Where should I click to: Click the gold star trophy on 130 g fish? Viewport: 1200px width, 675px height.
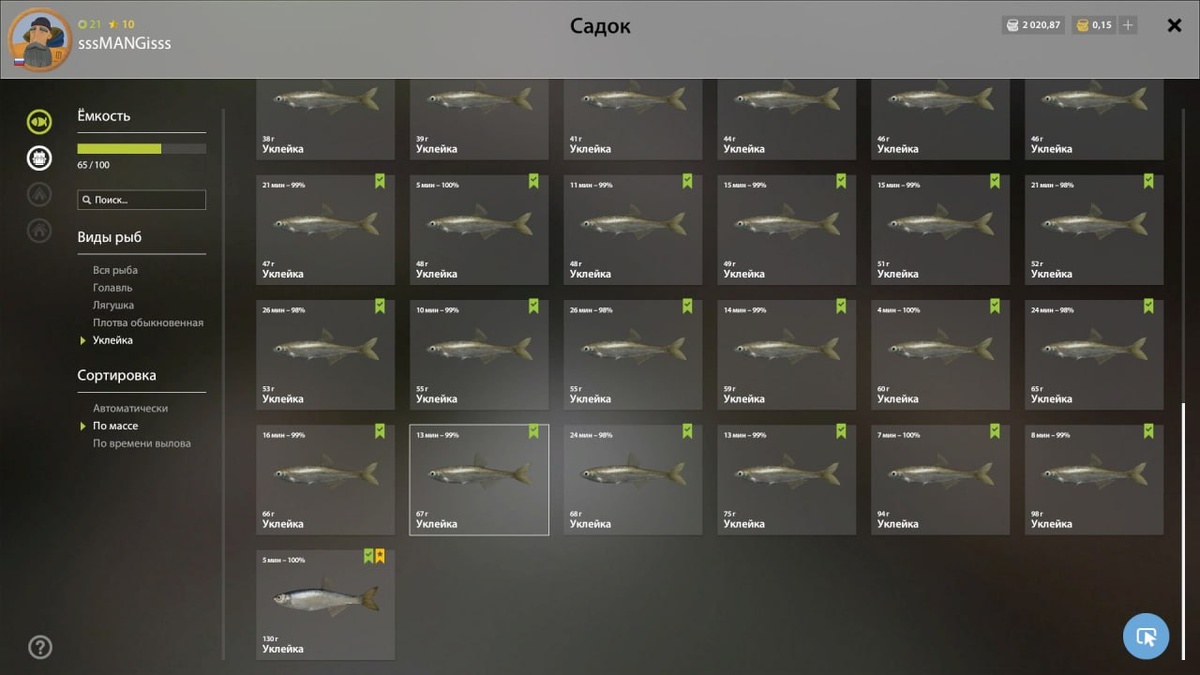pyautogui.click(x=380, y=556)
